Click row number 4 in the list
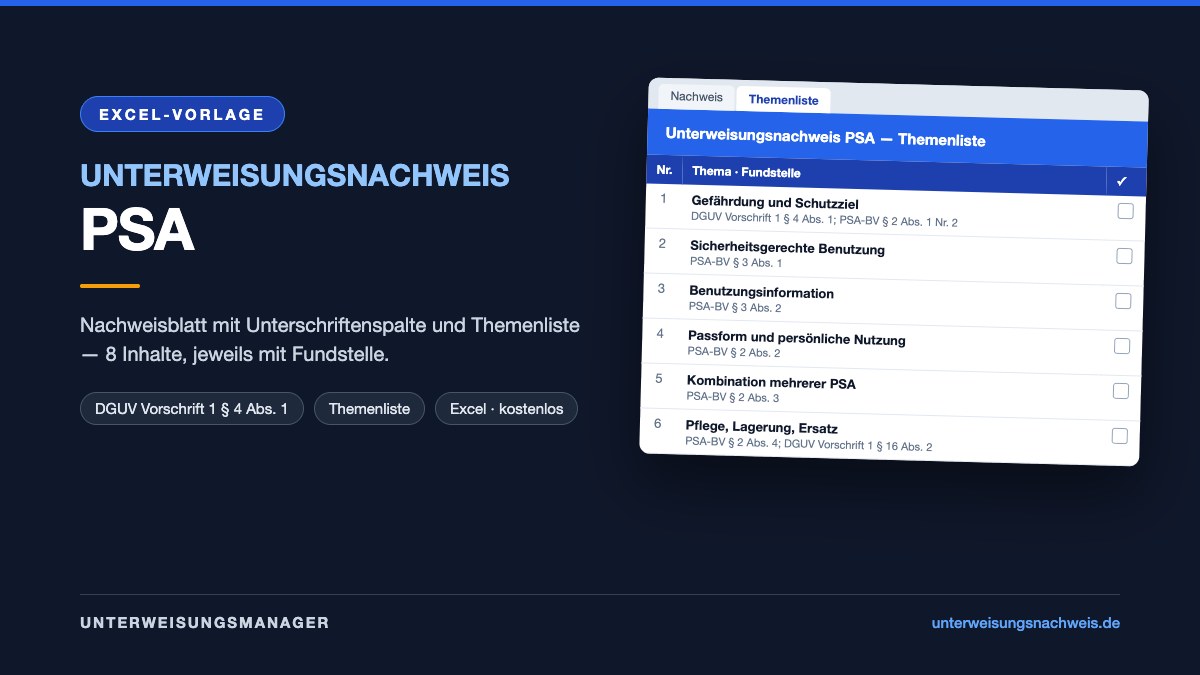The height and width of the screenshot is (675, 1200). 660,333
